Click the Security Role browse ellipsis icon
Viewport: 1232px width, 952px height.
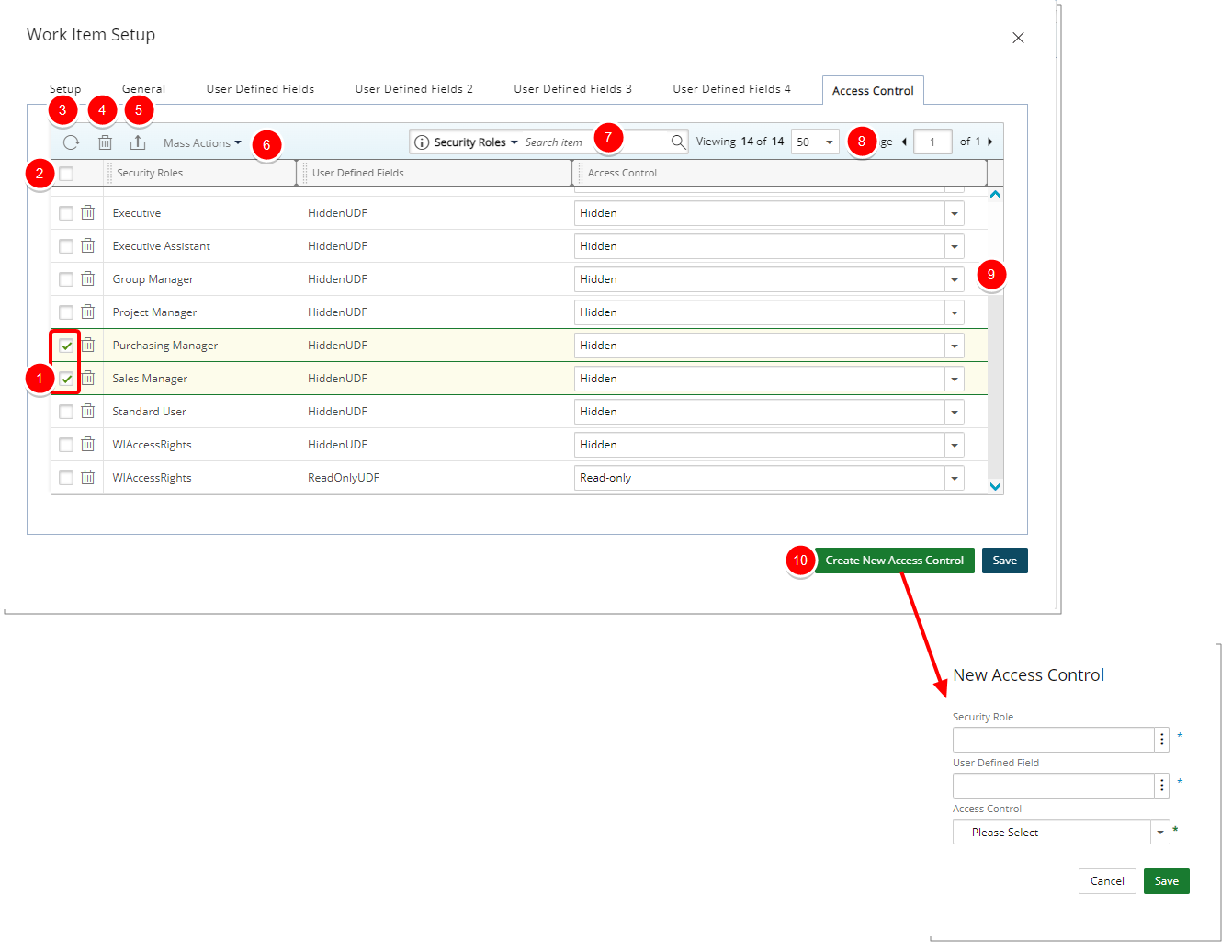(x=1162, y=740)
